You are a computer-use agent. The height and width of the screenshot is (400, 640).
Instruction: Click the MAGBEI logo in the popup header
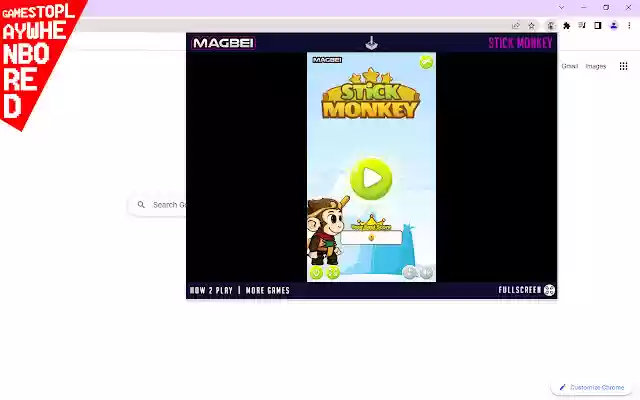pos(223,43)
